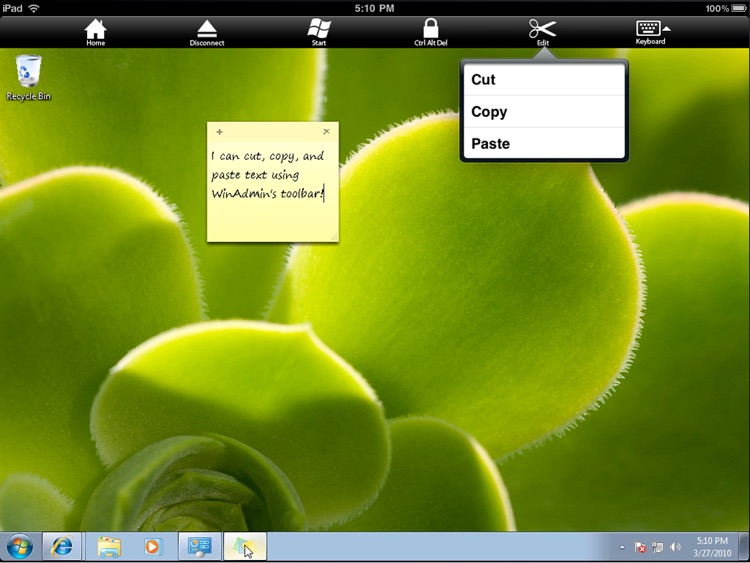Screen dimensions: 750x563
Task: Select the Recycle Bin desktop icon
Action: tap(28, 77)
